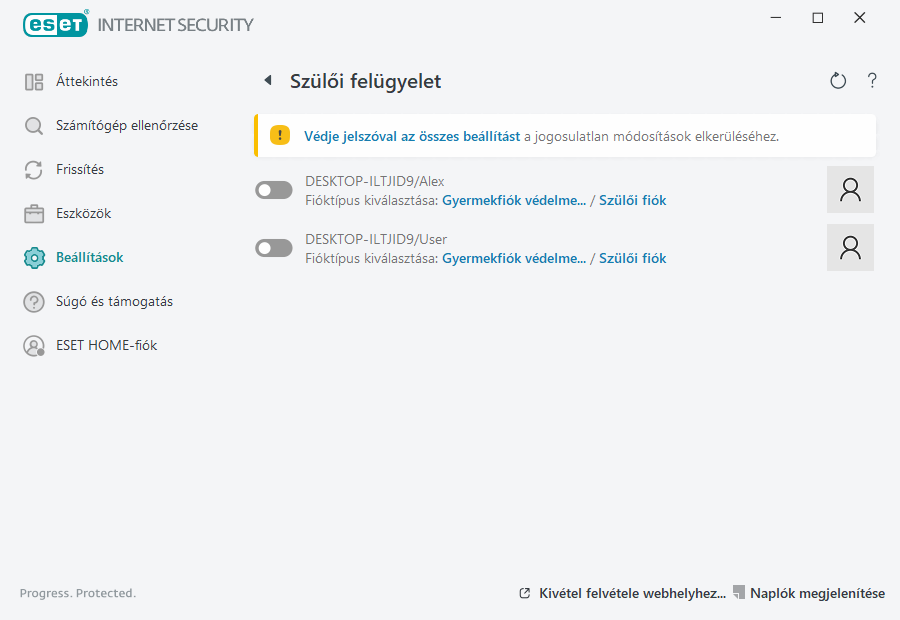This screenshot has width=900, height=620.
Task: Choose Gyermekfiók védelme for Alex account
Action: pyautogui.click(x=514, y=201)
